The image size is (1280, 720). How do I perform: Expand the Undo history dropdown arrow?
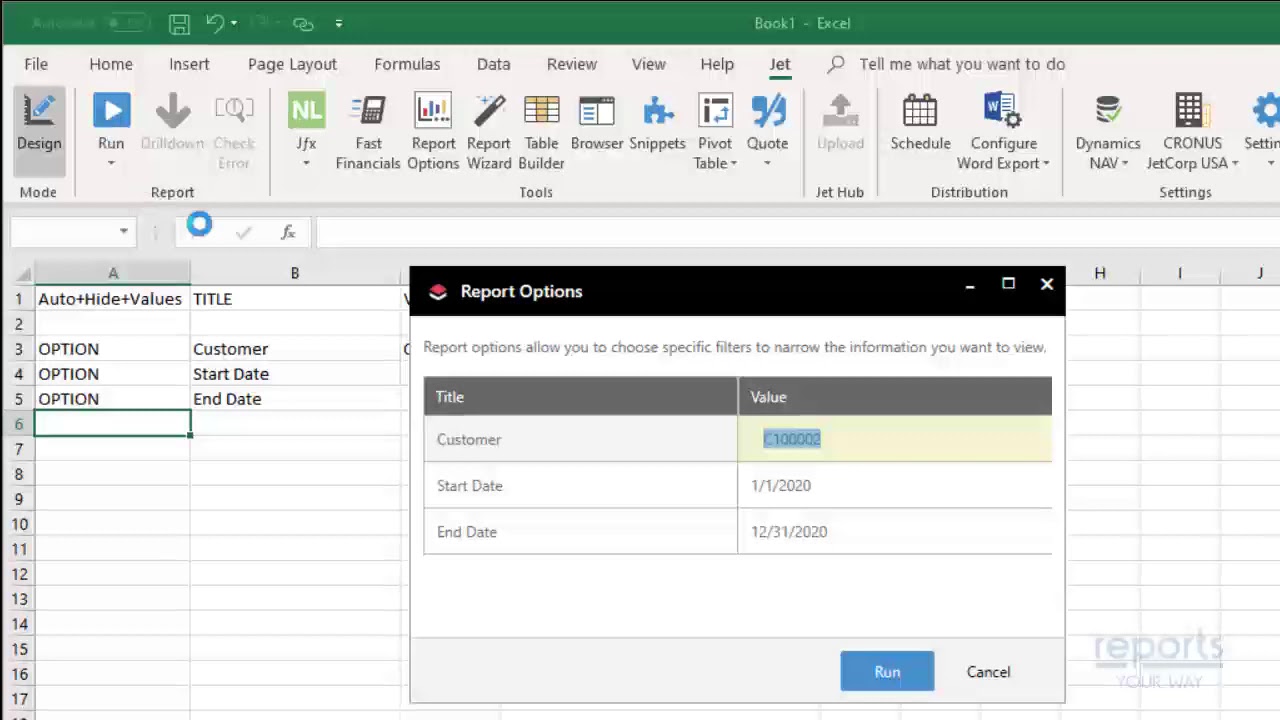234,23
